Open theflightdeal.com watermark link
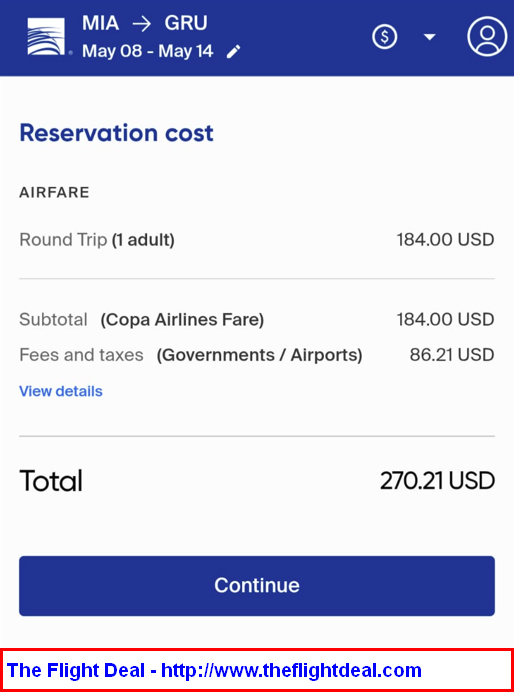Screen dimensions: 514x692 [214, 670]
